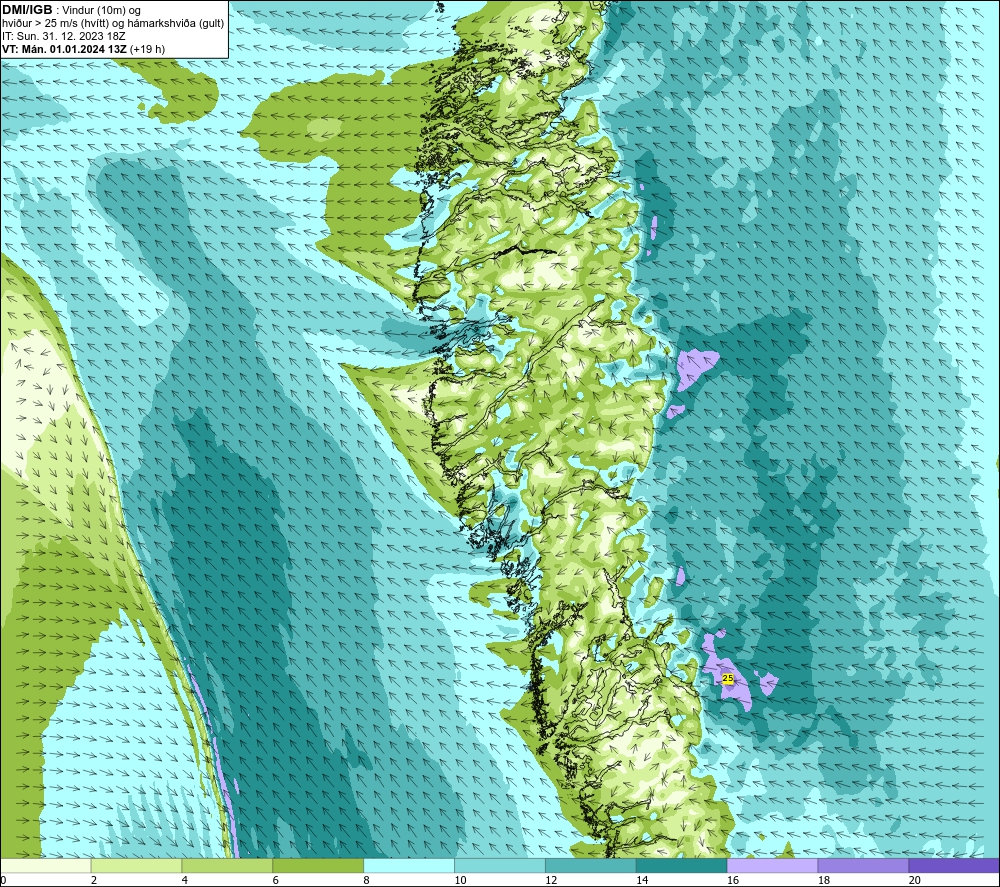Select the 18–20 m/s medium purple swatch
The image size is (1000, 887).
point(864,865)
